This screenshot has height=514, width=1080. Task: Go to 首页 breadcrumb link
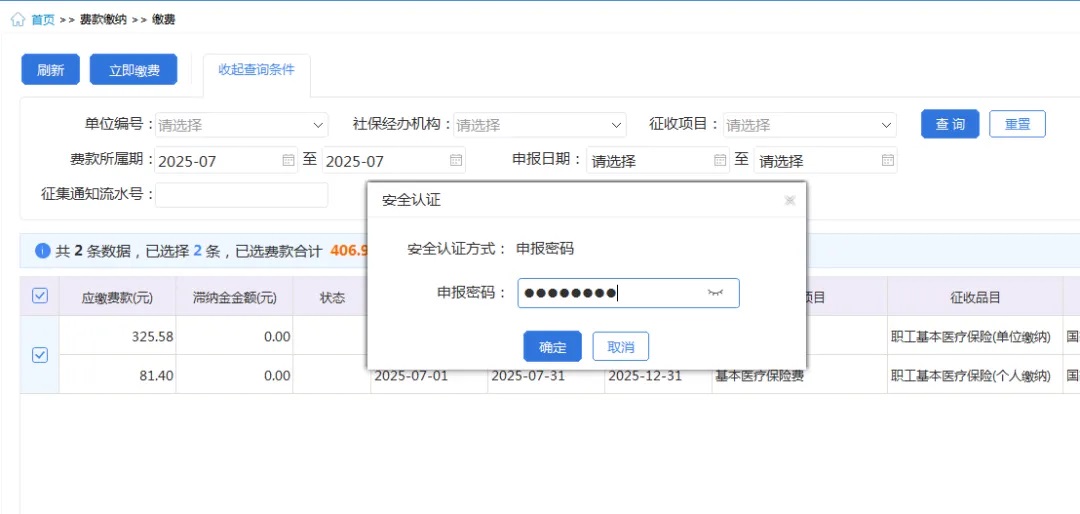tap(43, 20)
